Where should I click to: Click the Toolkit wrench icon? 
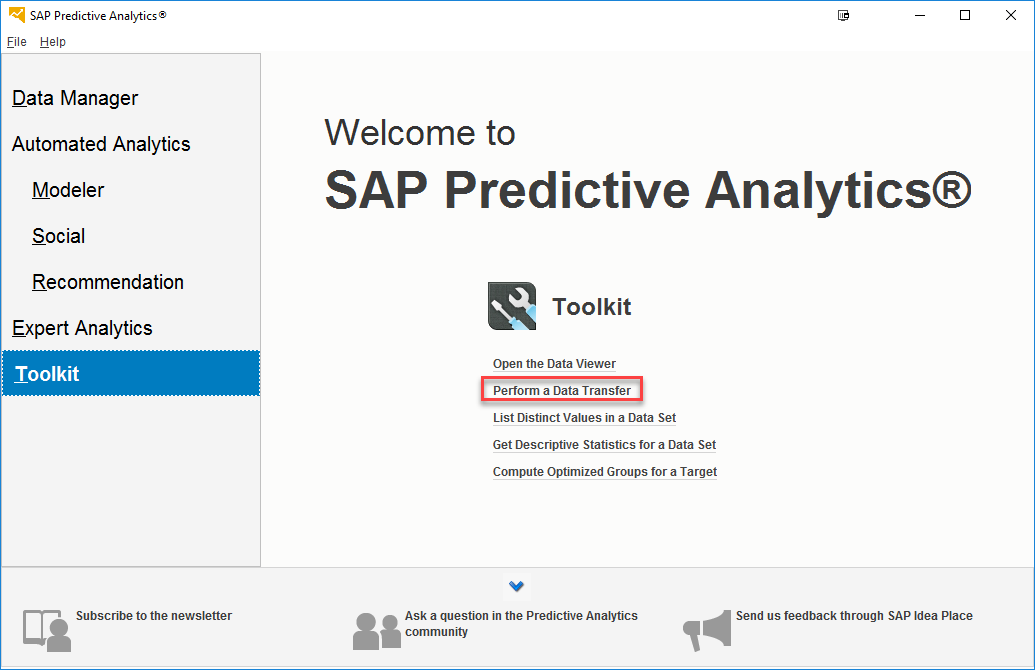(x=512, y=306)
